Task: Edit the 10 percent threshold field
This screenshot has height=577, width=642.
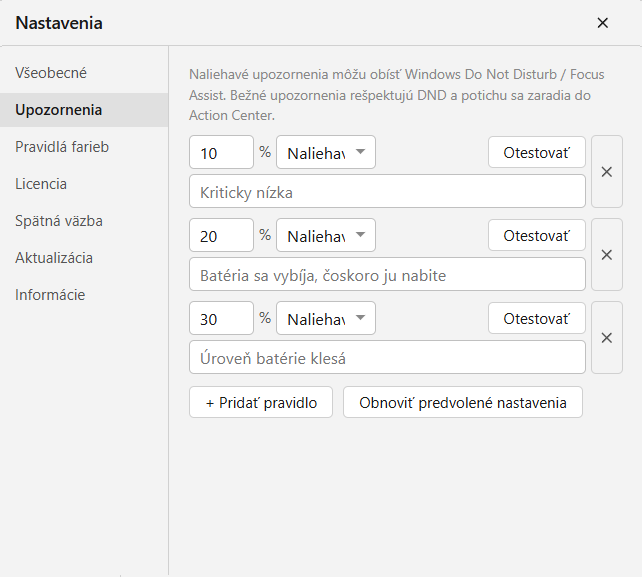Action: 222,152
